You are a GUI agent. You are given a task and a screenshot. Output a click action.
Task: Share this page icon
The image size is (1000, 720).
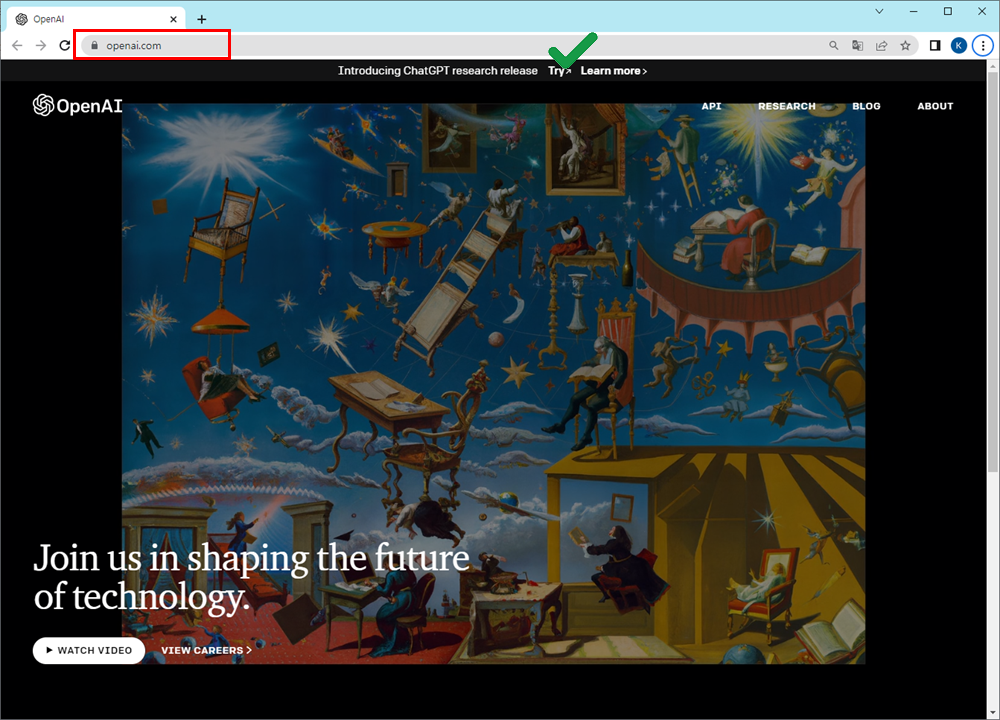point(881,45)
